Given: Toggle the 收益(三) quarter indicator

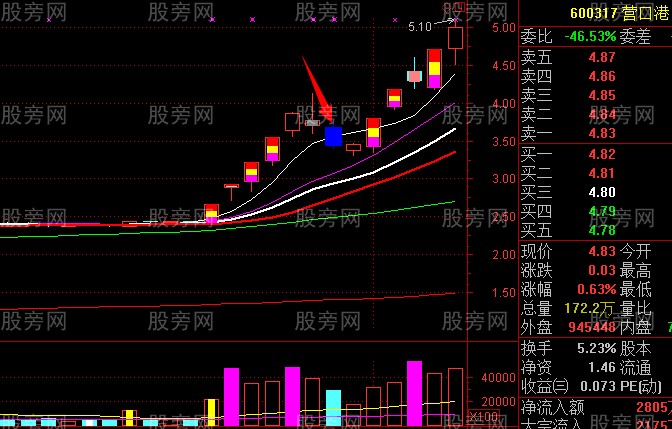Looking at the screenshot, I should coord(544,386).
